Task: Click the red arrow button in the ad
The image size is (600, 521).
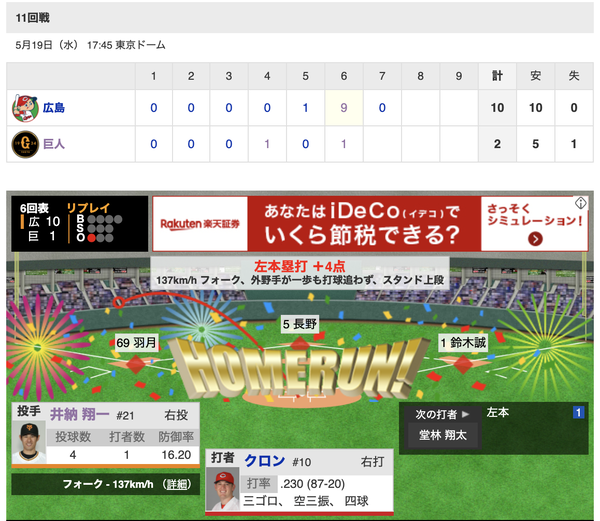Action: coord(535,239)
